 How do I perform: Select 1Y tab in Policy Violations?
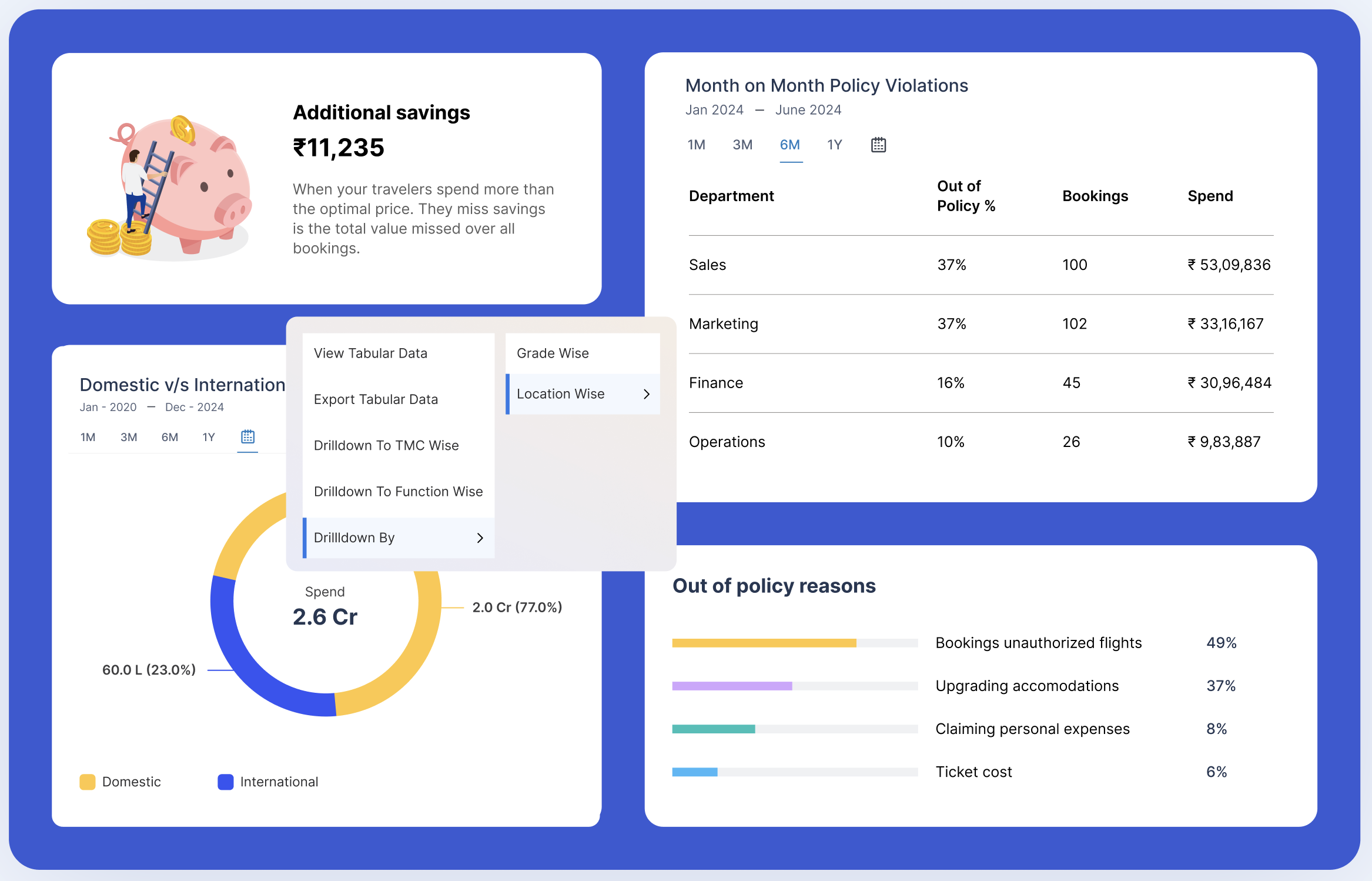(834, 145)
